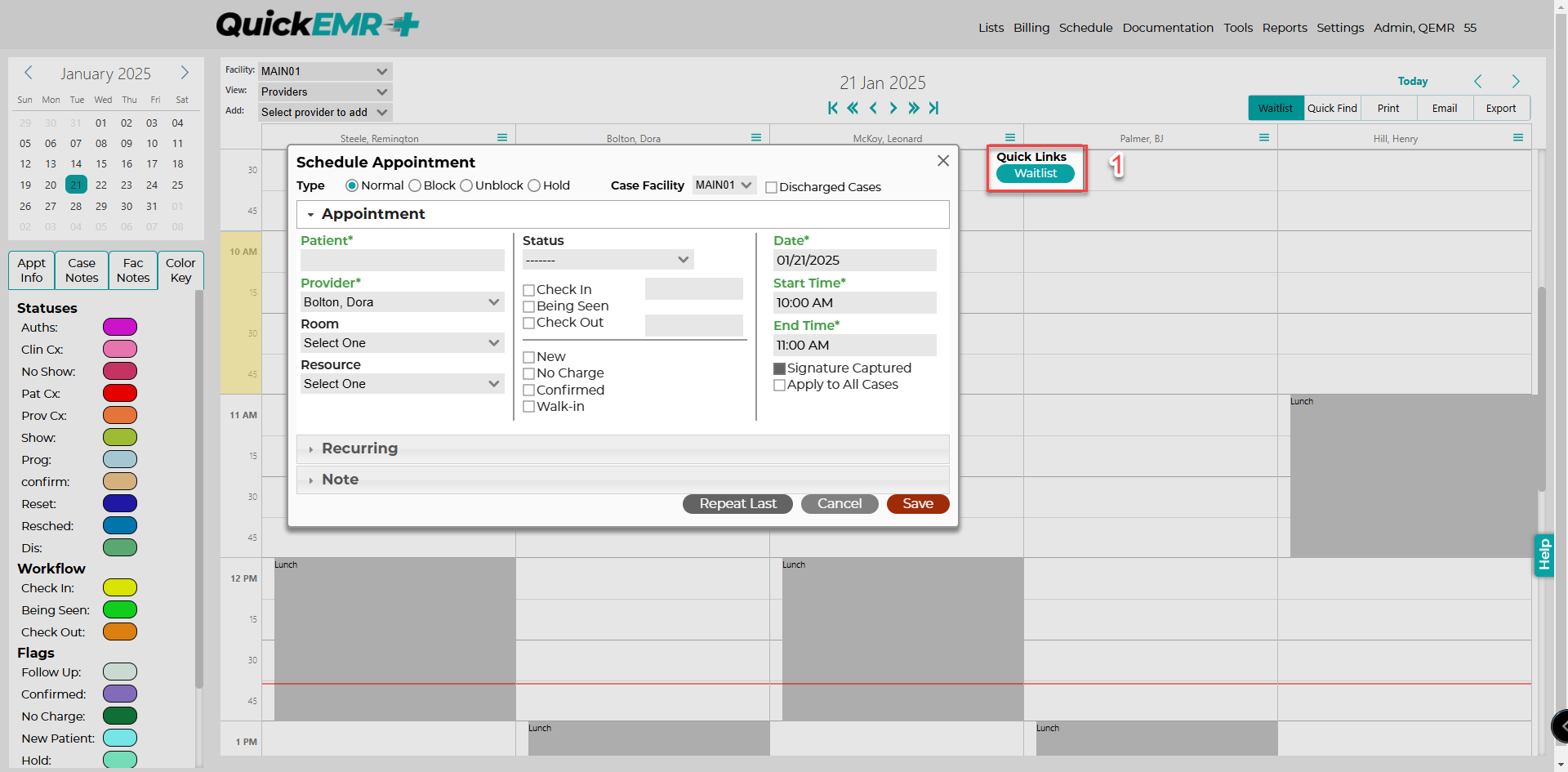Open the Facility MAIN01 dropdown
This screenshot has width=1568, height=772.
(x=325, y=71)
